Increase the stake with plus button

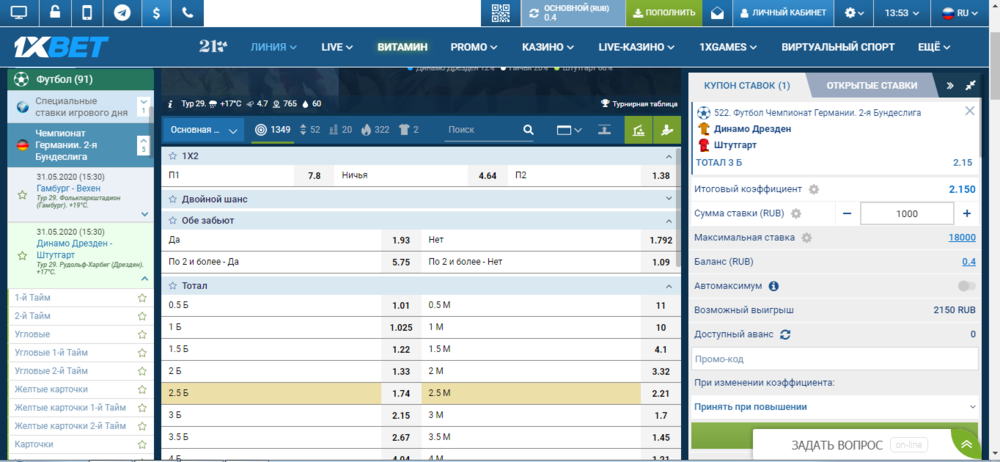pyautogui.click(x=966, y=214)
